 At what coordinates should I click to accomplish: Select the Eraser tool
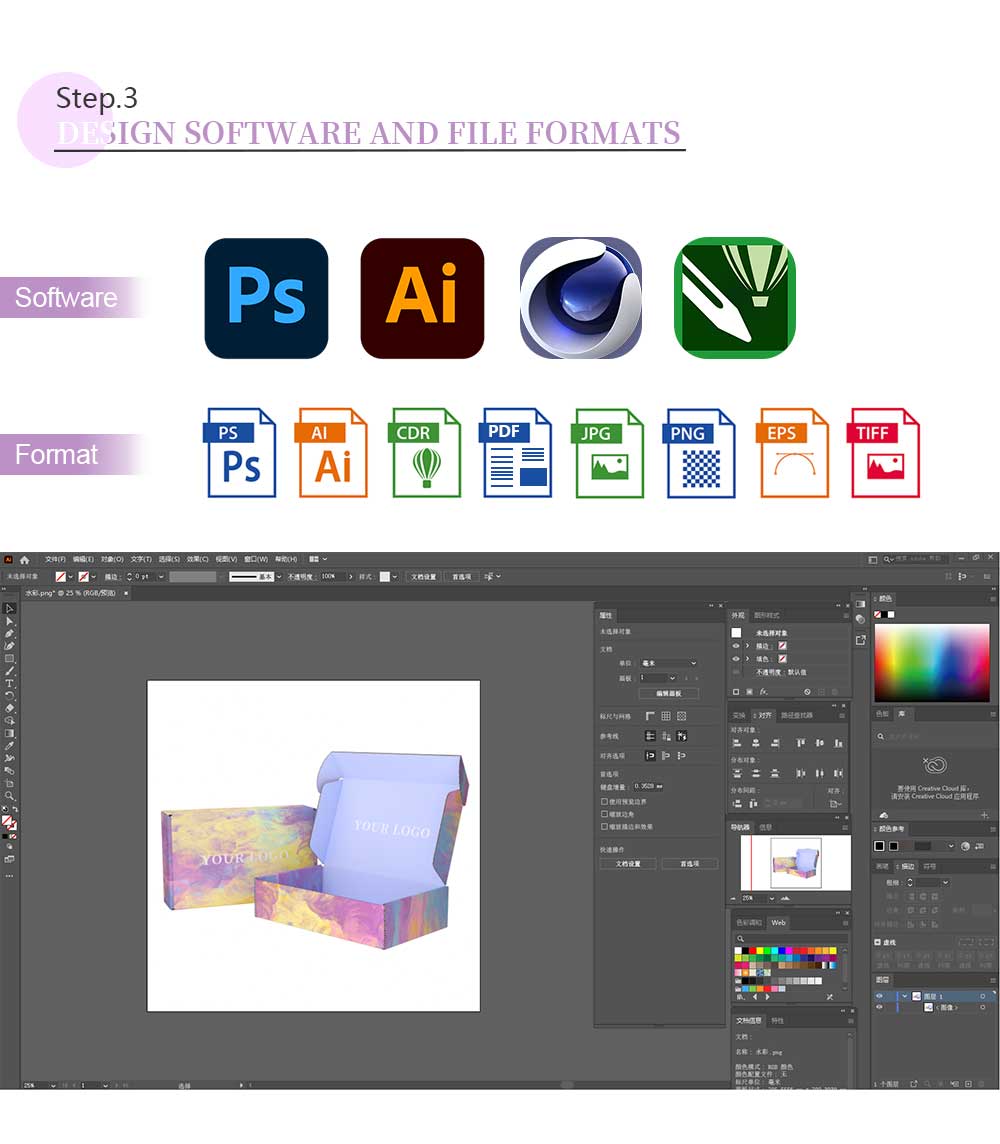coord(9,708)
